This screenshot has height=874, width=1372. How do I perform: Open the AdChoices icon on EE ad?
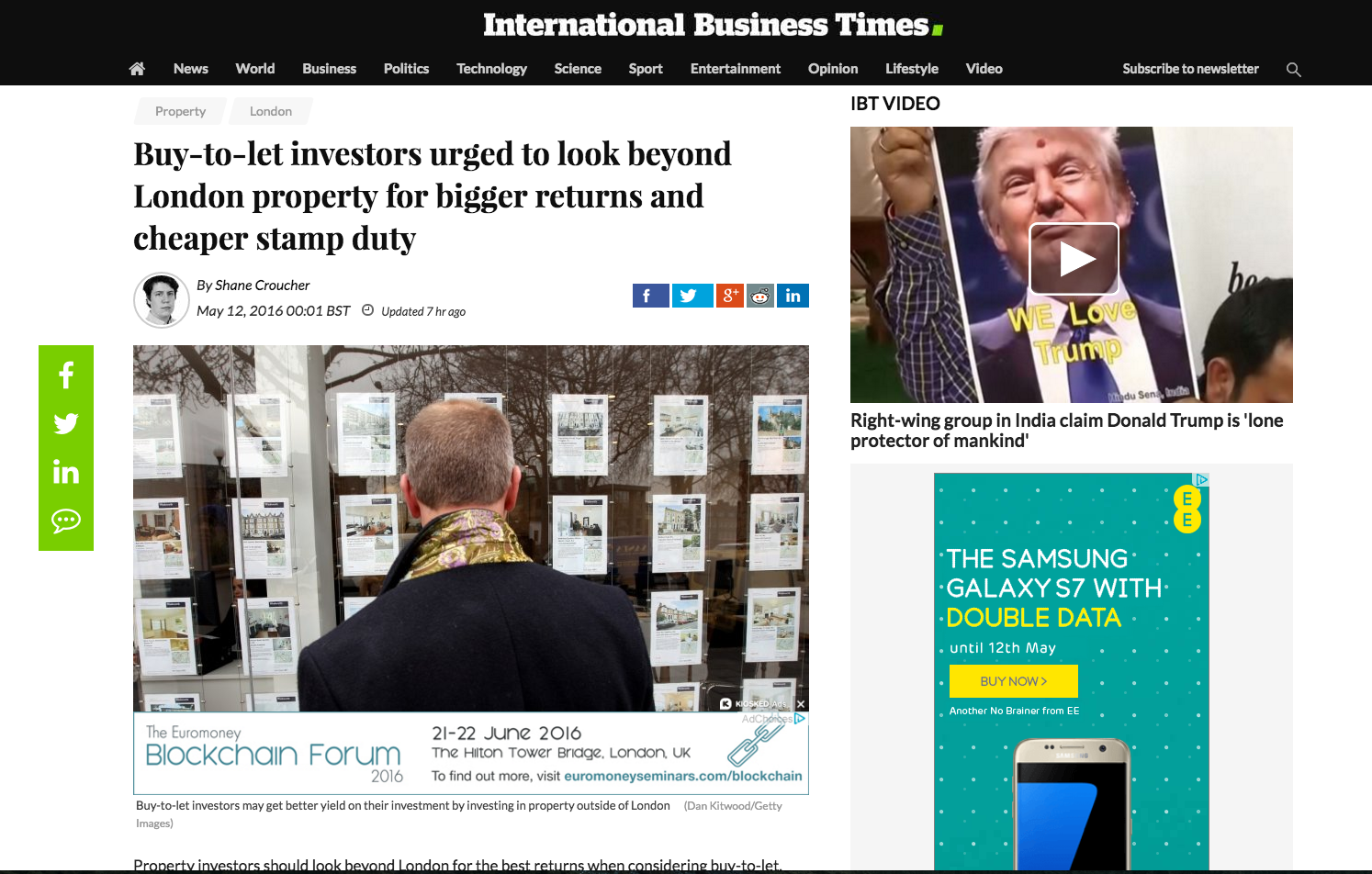(x=1201, y=479)
